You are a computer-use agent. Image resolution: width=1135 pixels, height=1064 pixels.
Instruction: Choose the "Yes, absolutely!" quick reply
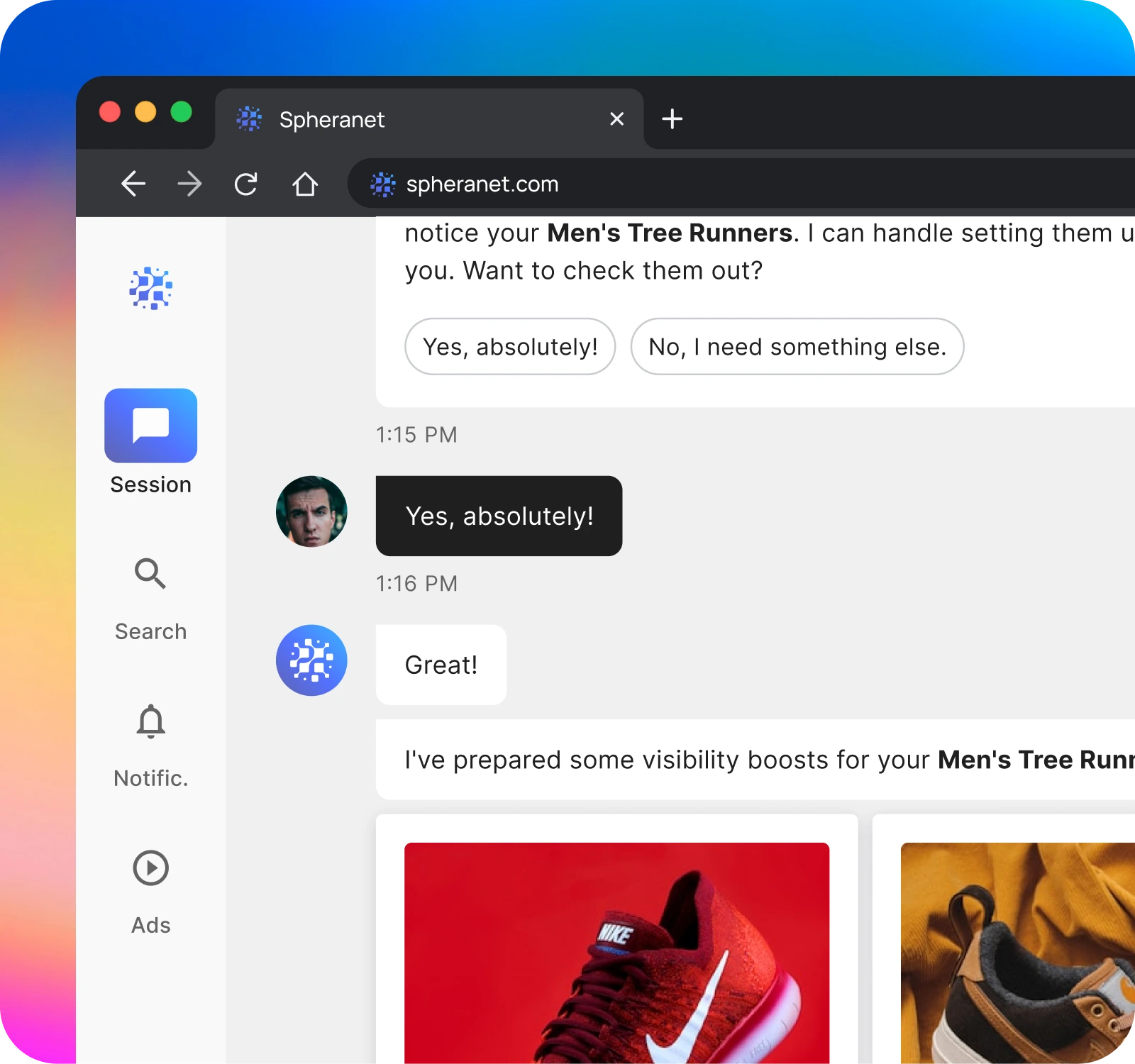coord(510,347)
